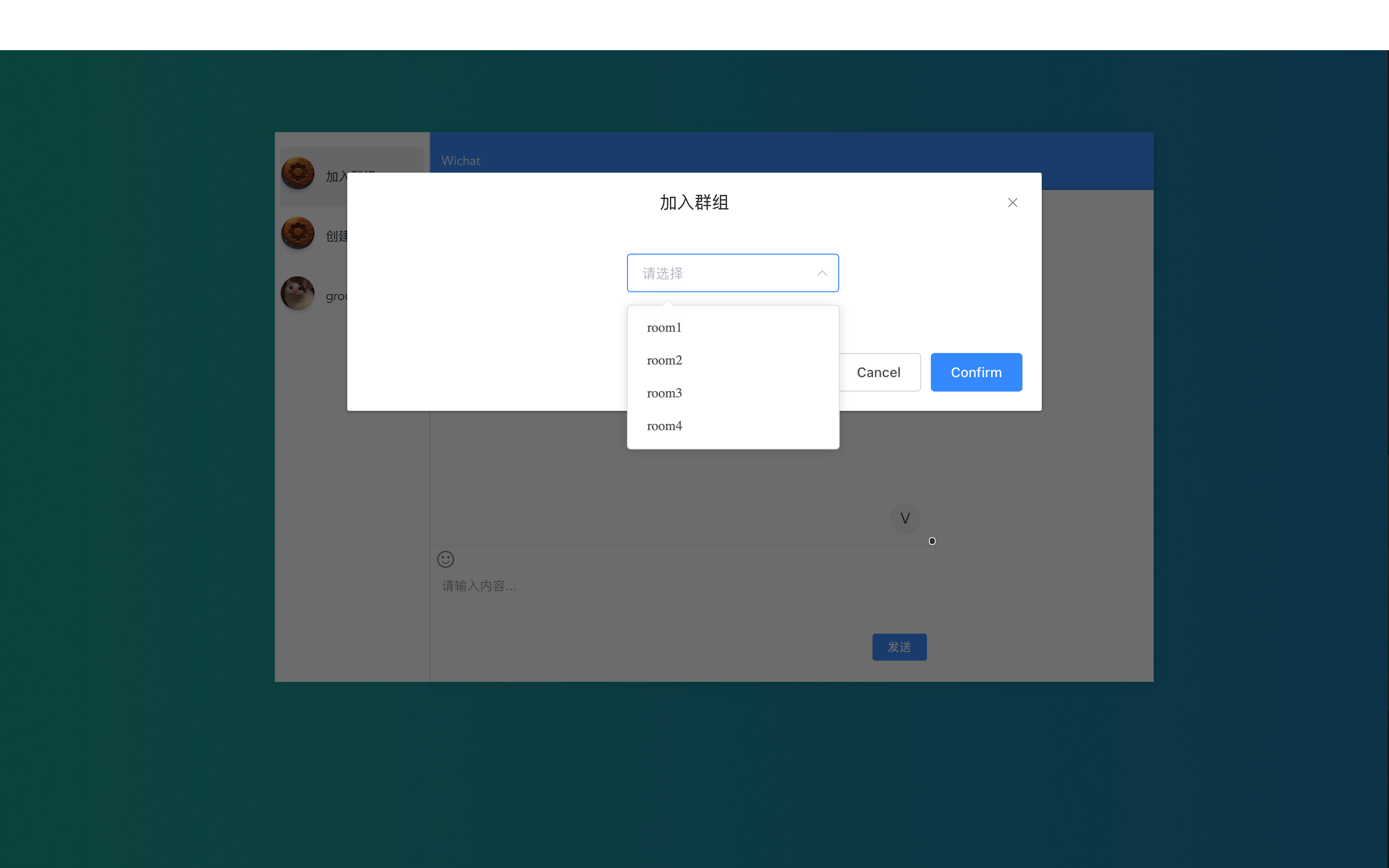Close the 加入群组 dialog with X
The image size is (1389, 868).
1012,203
